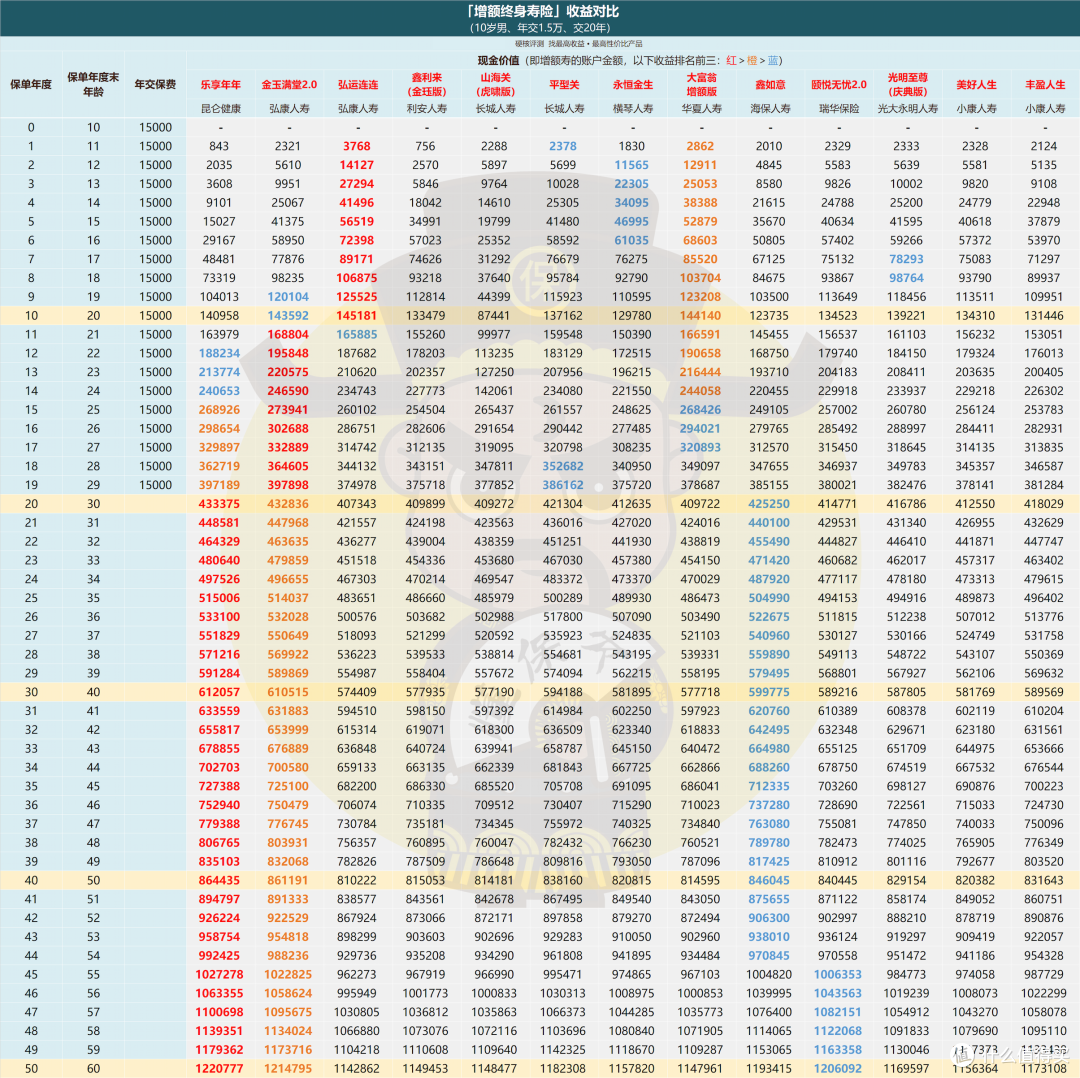Select product header 金玉满堂2.0

(x=289, y=85)
